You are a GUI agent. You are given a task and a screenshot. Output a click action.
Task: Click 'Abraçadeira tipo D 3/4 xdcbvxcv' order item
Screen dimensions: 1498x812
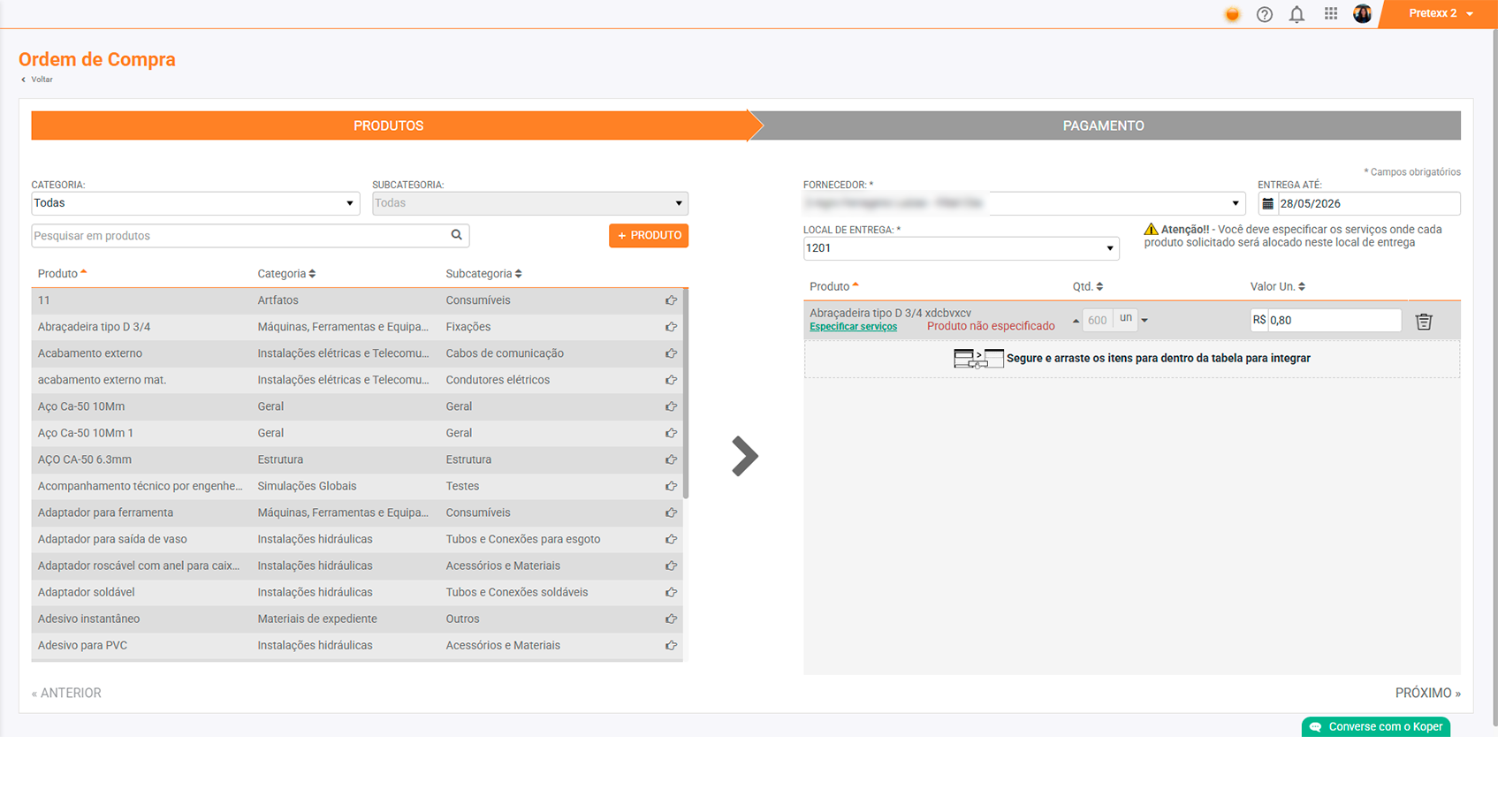tap(890, 313)
